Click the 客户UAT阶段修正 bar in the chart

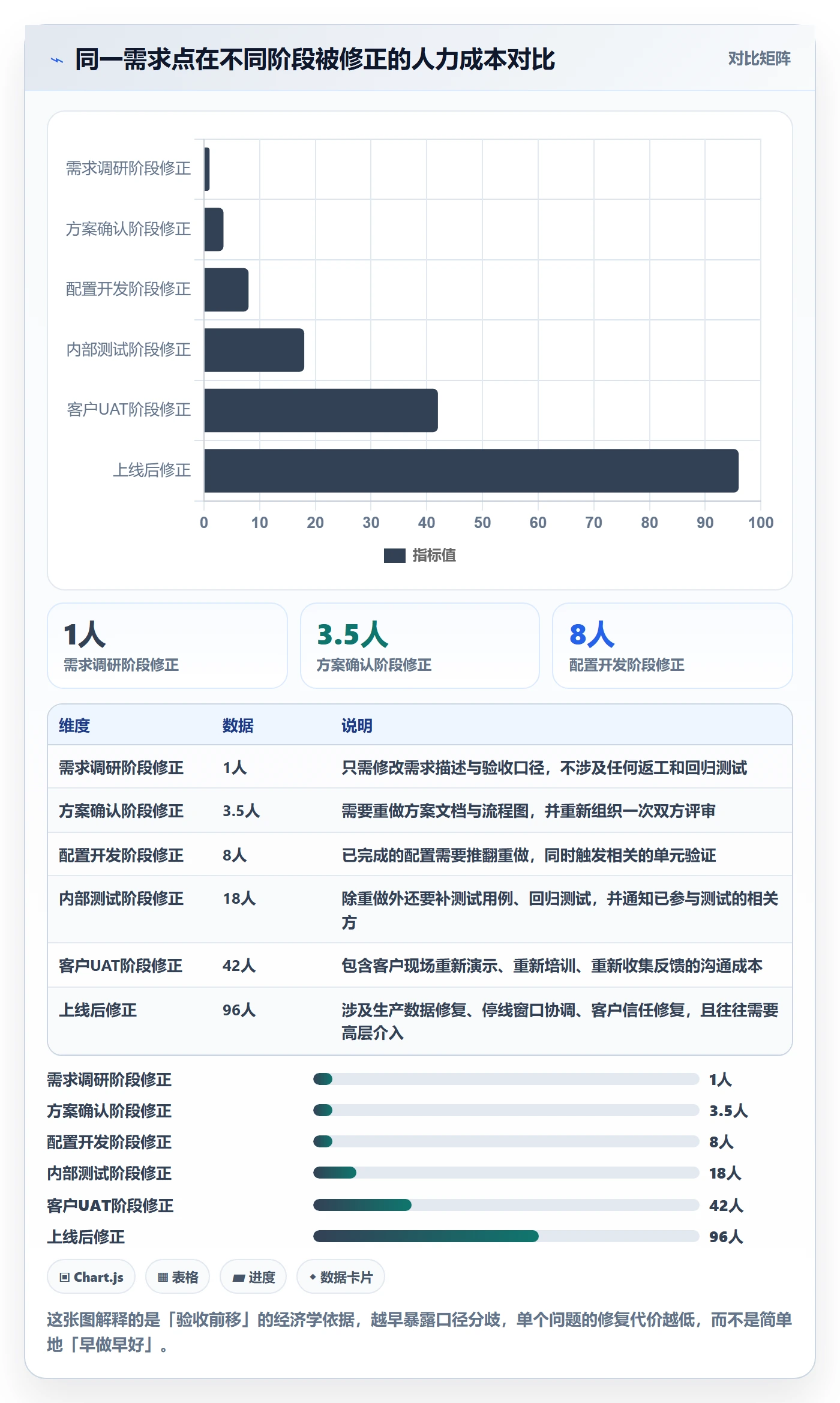tap(321, 410)
